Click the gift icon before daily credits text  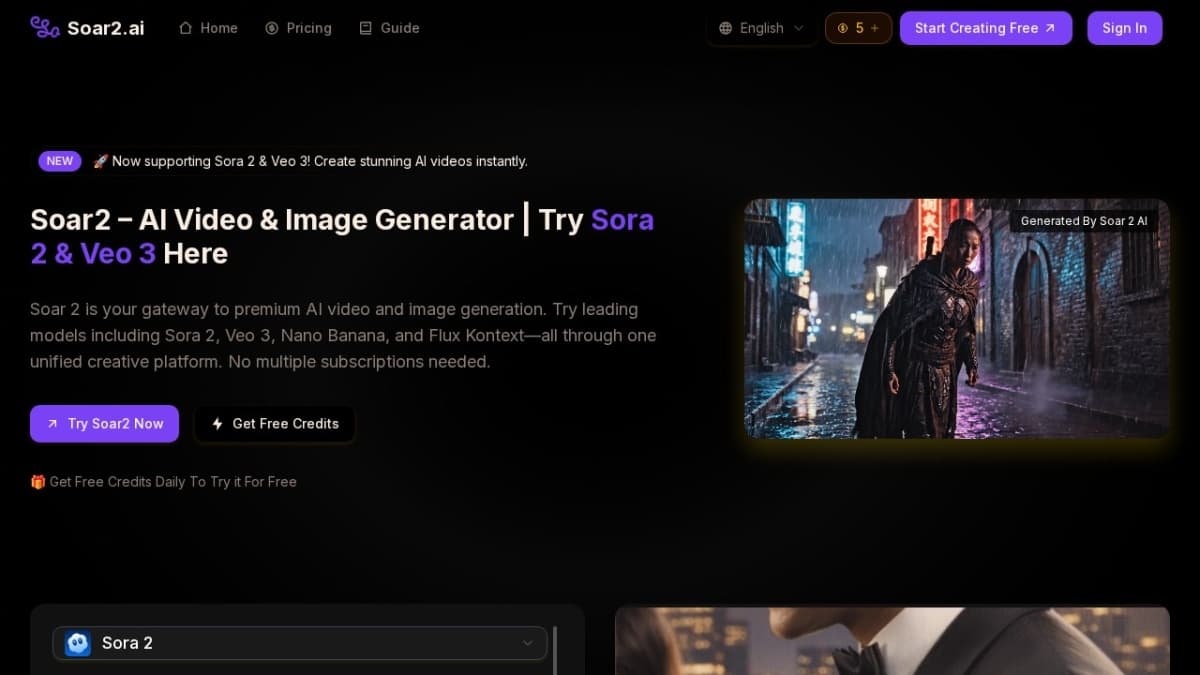[x=37, y=481]
